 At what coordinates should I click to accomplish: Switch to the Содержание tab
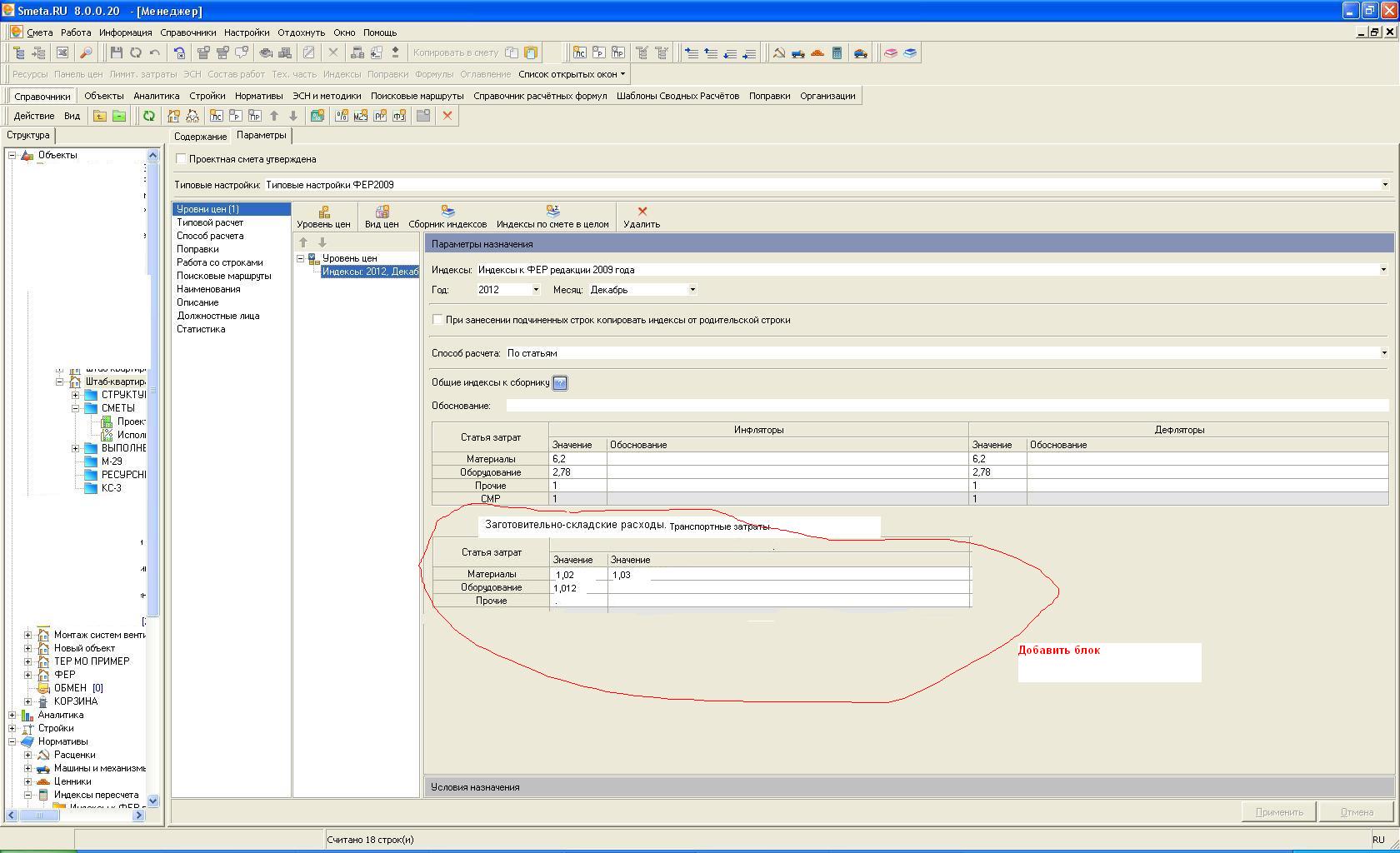pos(200,137)
